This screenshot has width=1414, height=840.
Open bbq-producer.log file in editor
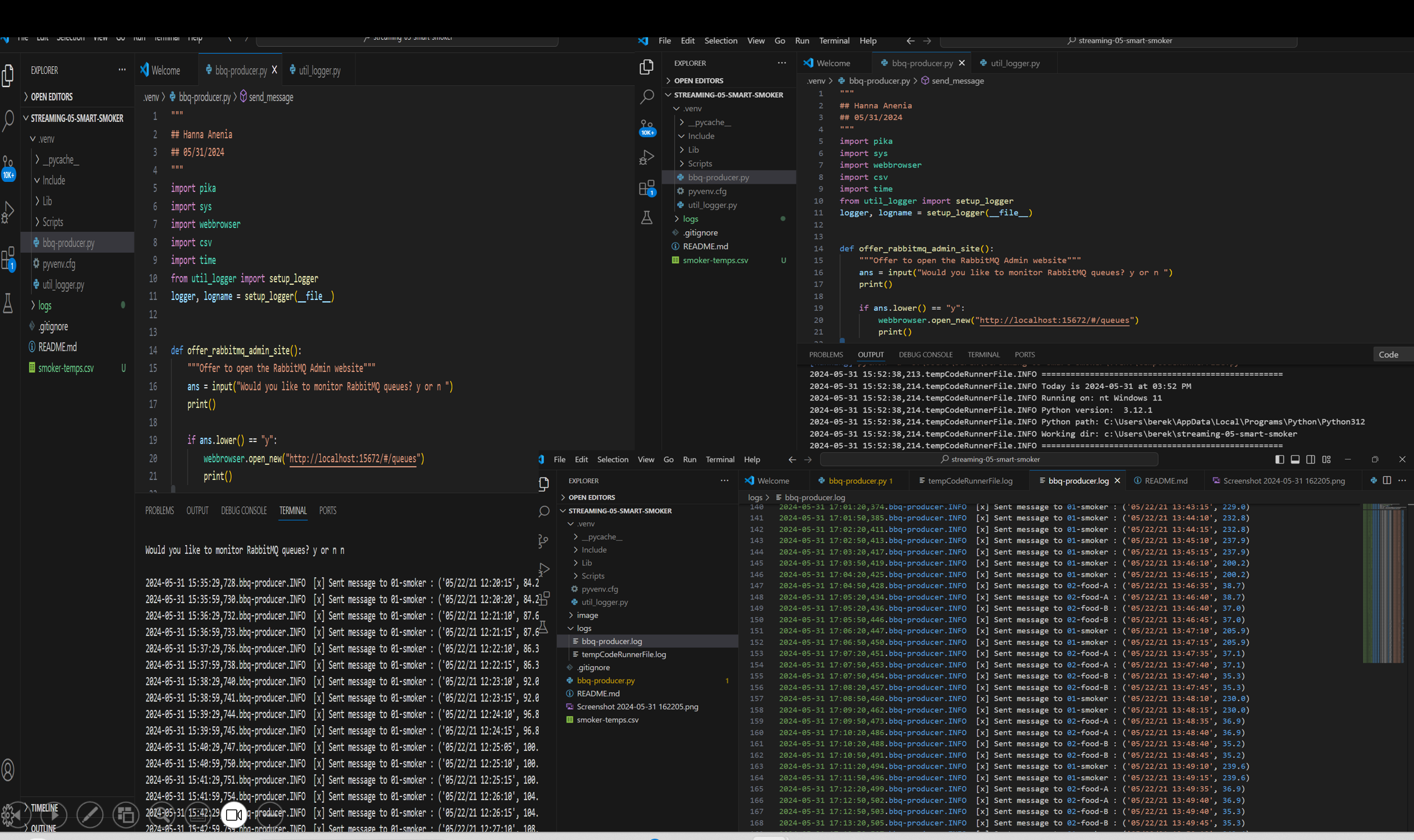click(611, 641)
